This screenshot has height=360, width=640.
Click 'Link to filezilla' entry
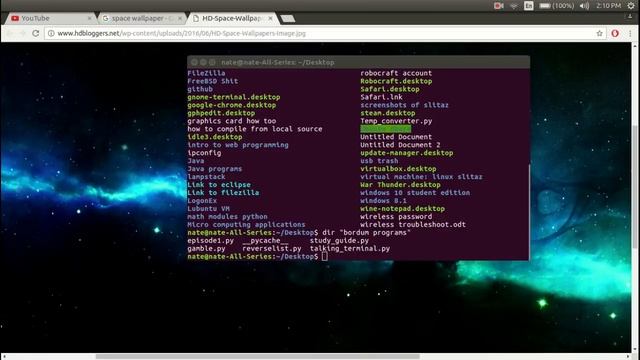(x=223, y=193)
